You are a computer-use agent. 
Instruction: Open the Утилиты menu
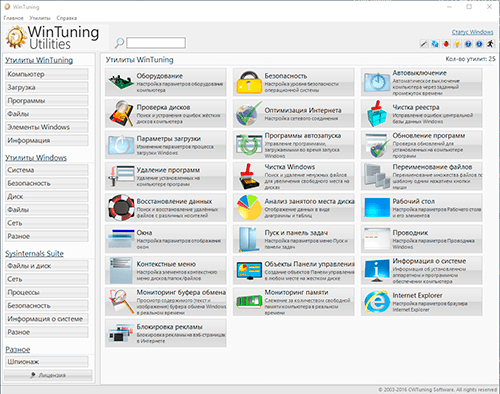[x=40, y=18]
